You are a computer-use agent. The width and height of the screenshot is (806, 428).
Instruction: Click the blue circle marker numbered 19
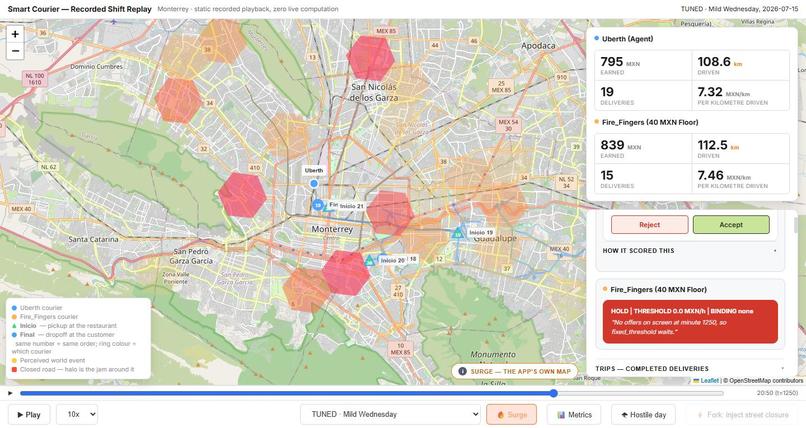coord(318,206)
